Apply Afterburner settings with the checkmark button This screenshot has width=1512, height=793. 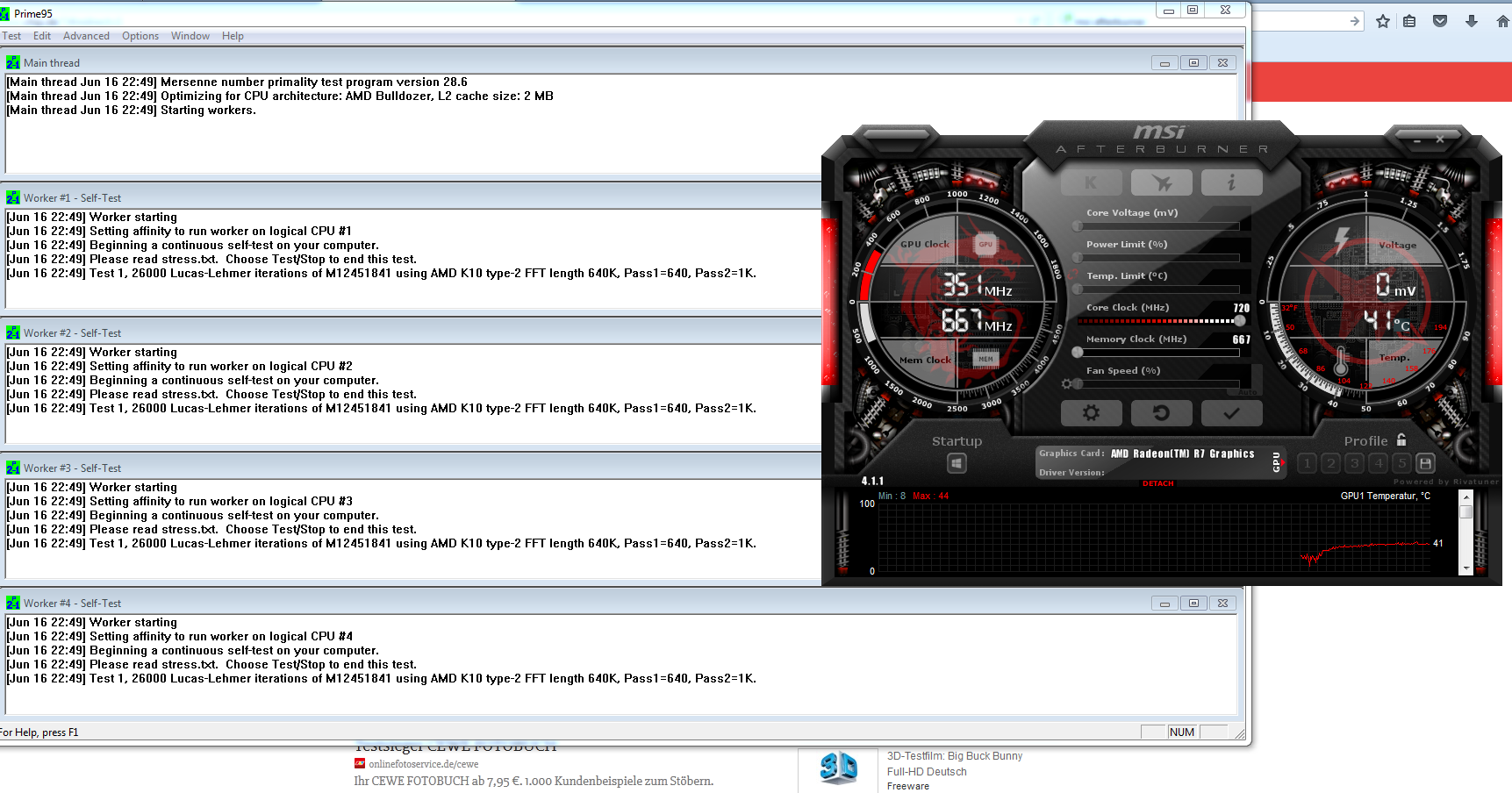(x=1231, y=412)
